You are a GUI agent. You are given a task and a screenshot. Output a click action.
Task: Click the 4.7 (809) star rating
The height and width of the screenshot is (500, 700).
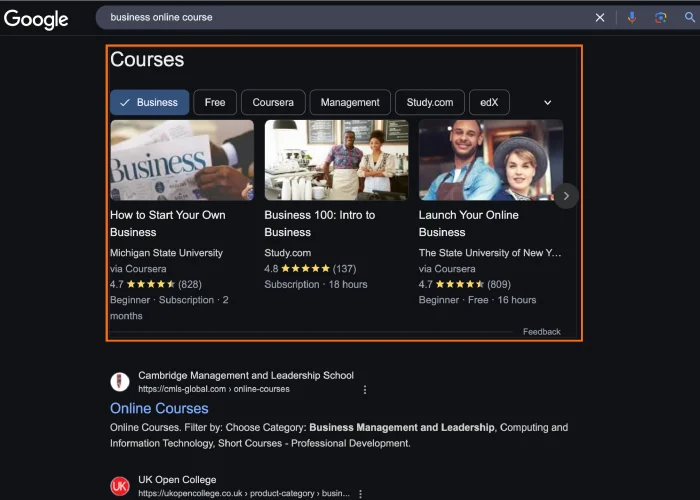click(x=465, y=284)
